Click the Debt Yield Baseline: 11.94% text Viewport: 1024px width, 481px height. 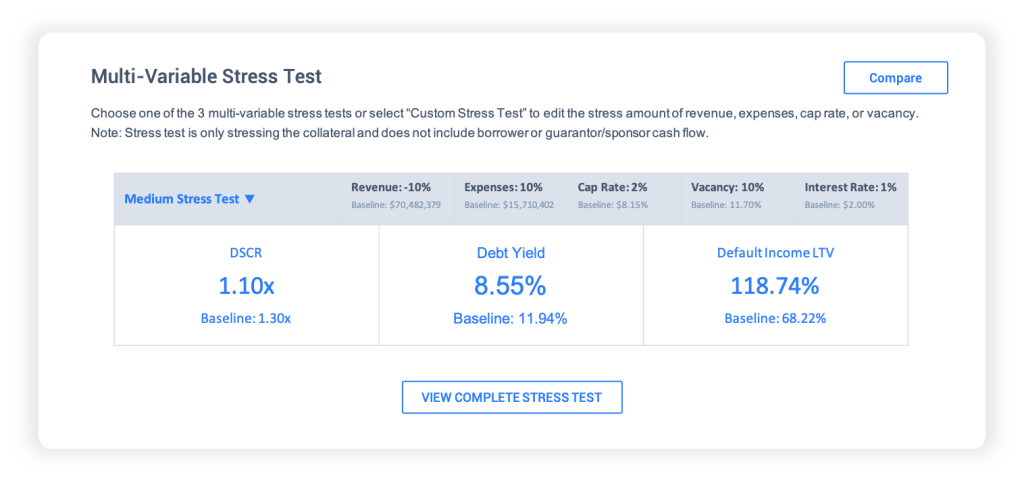tap(510, 319)
